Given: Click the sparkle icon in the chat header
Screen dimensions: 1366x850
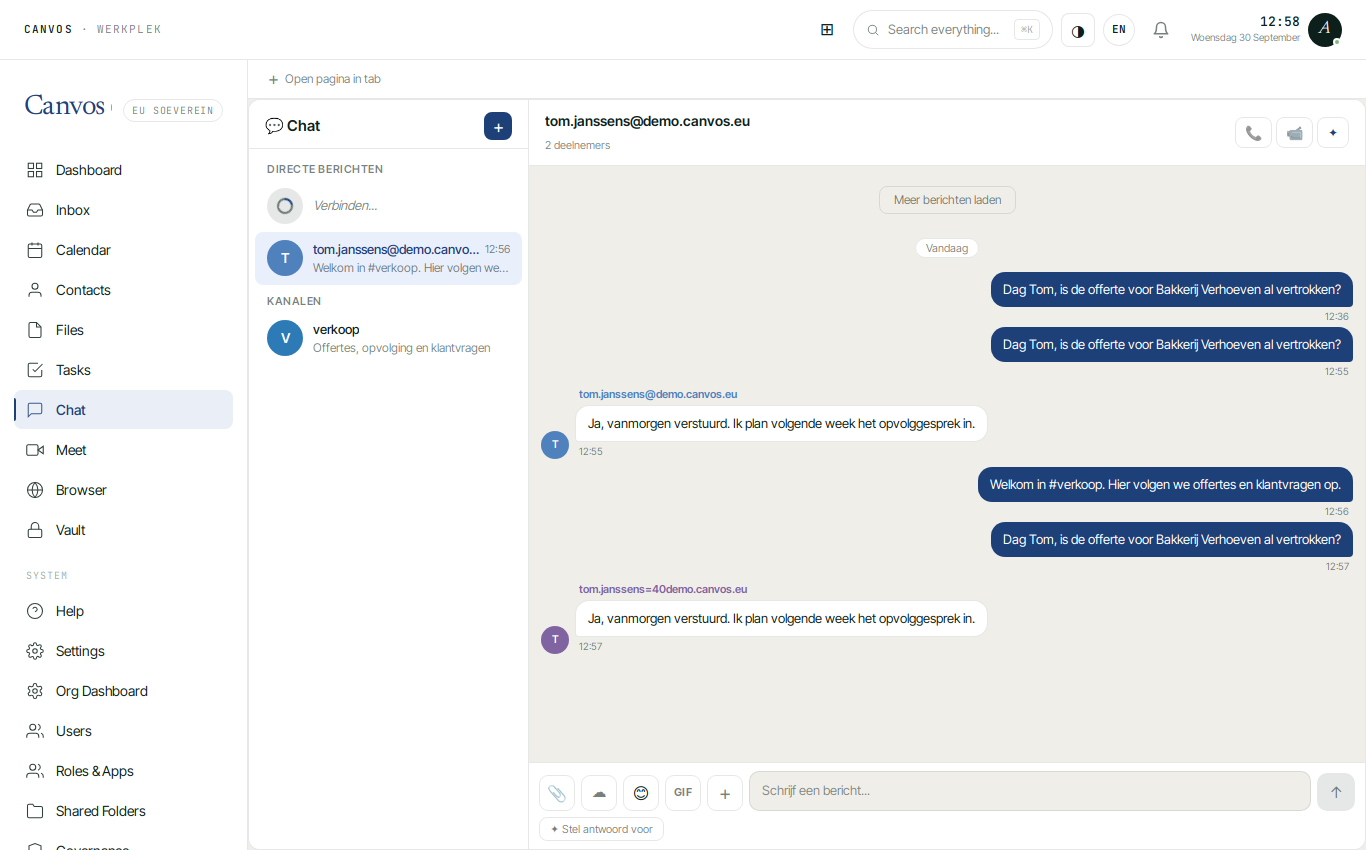Looking at the screenshot, I should tap(1333, 133).
